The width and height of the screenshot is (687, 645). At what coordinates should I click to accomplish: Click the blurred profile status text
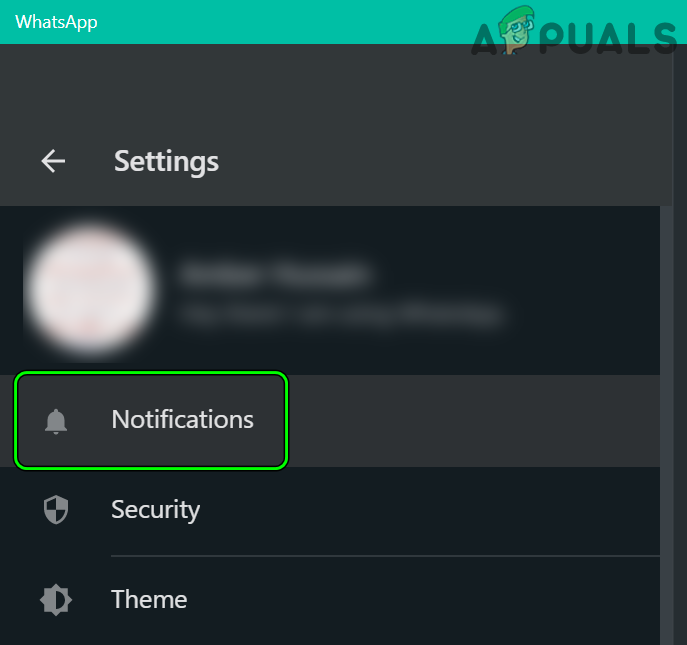(340, 315)
